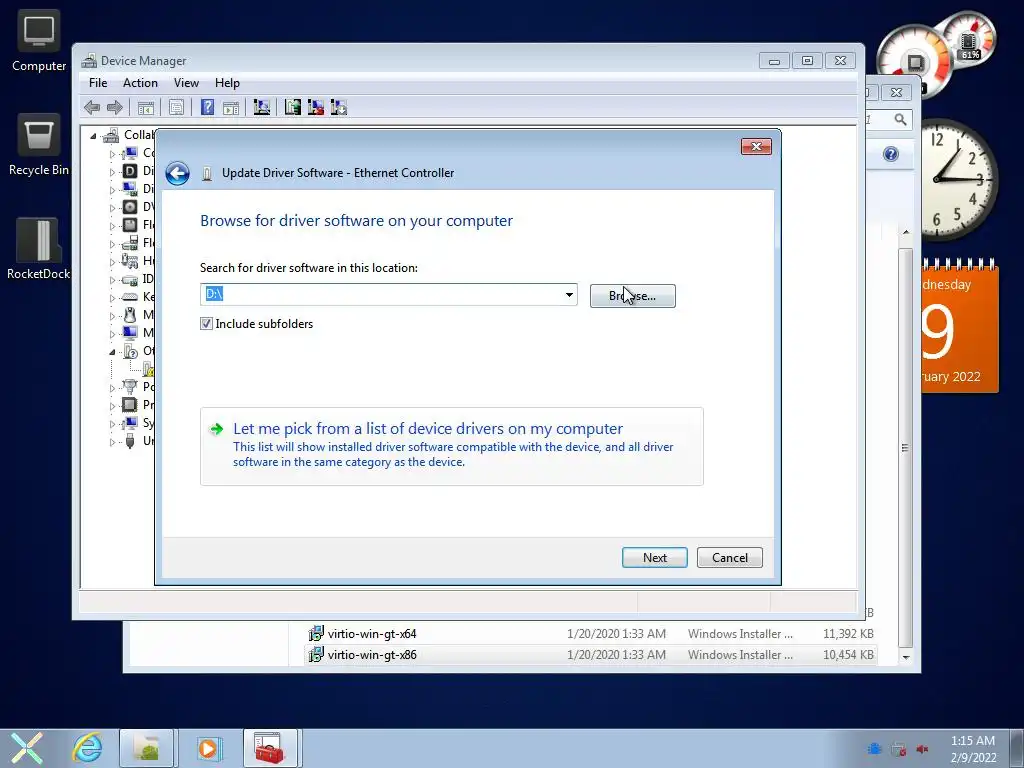Click the analog clock desktop gadget
The width and height of the screenshot is (1024, 768).
coord(959,178)
